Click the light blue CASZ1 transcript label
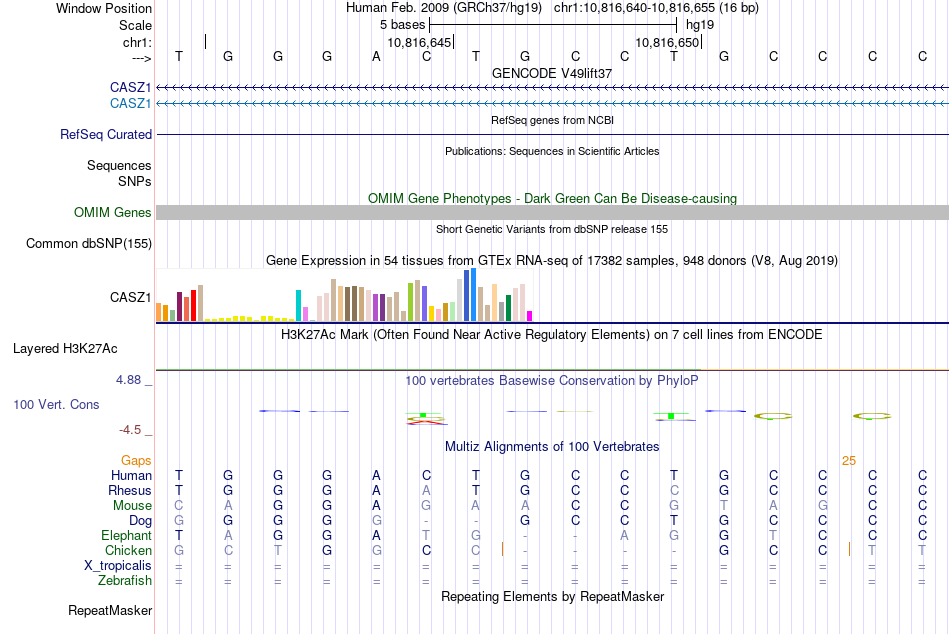 pyautogui.click(x=130, y=104)
